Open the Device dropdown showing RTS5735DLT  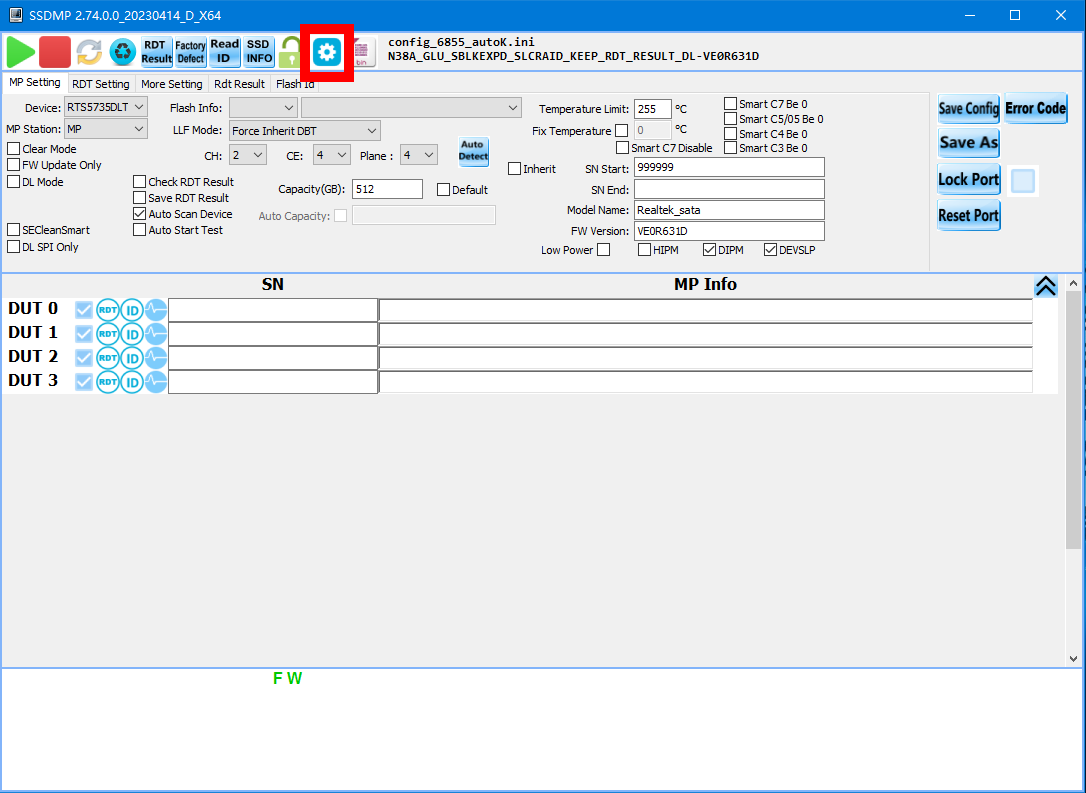pos(106,107)
